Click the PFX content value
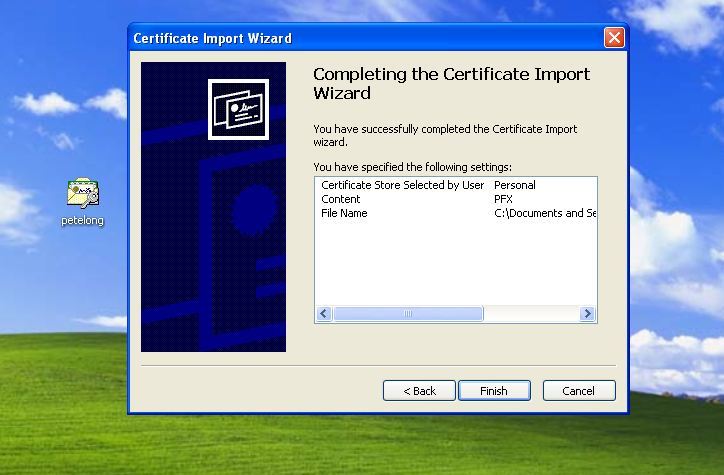The height and width of the screenshot is (475, 724). (503, 199)
